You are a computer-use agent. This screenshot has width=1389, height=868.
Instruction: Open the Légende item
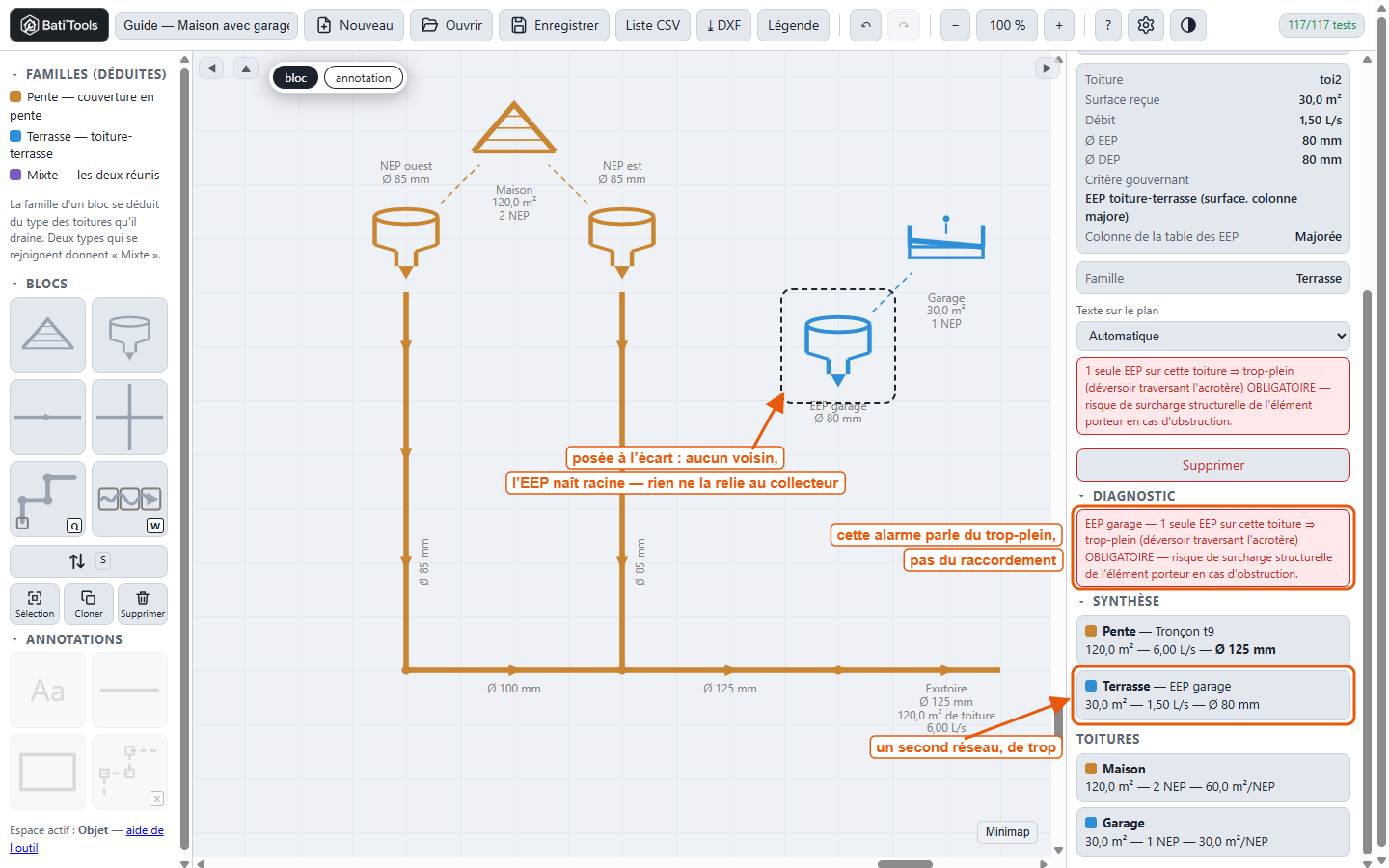793,25
